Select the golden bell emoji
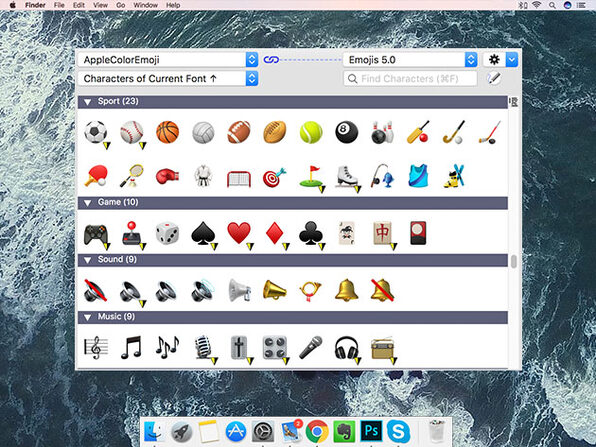Screen dimensions: 596x447 [x=346, y=290]
